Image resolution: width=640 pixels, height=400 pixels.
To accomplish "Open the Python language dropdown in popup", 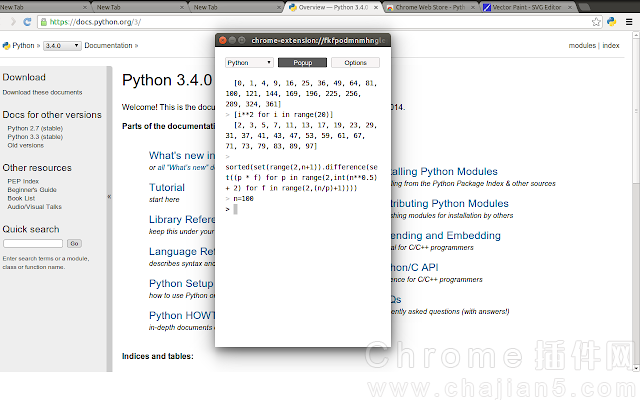I will [249, 62].
